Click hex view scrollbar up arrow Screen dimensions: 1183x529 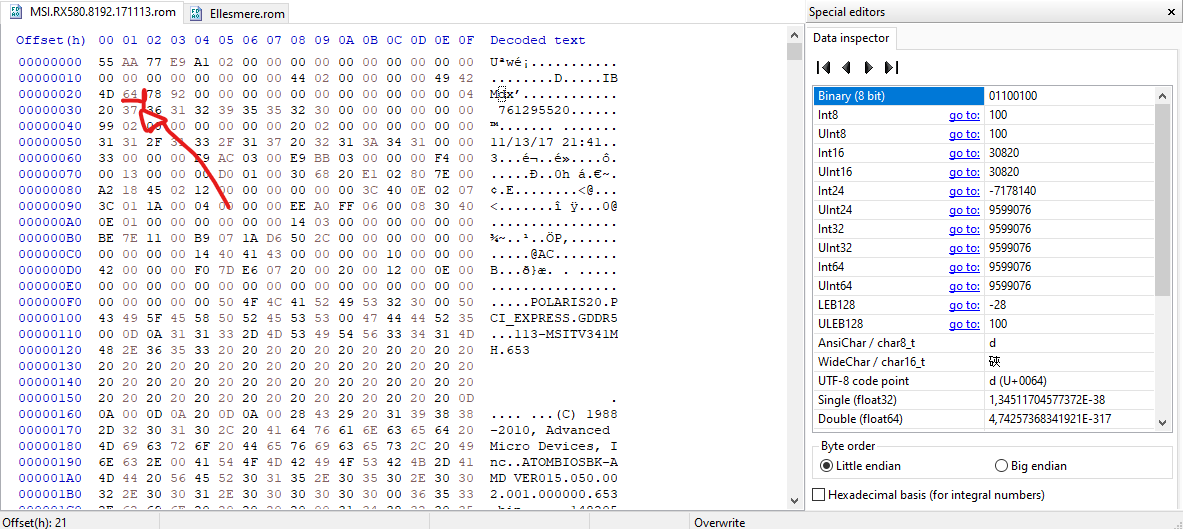click(x=794, y=35)
